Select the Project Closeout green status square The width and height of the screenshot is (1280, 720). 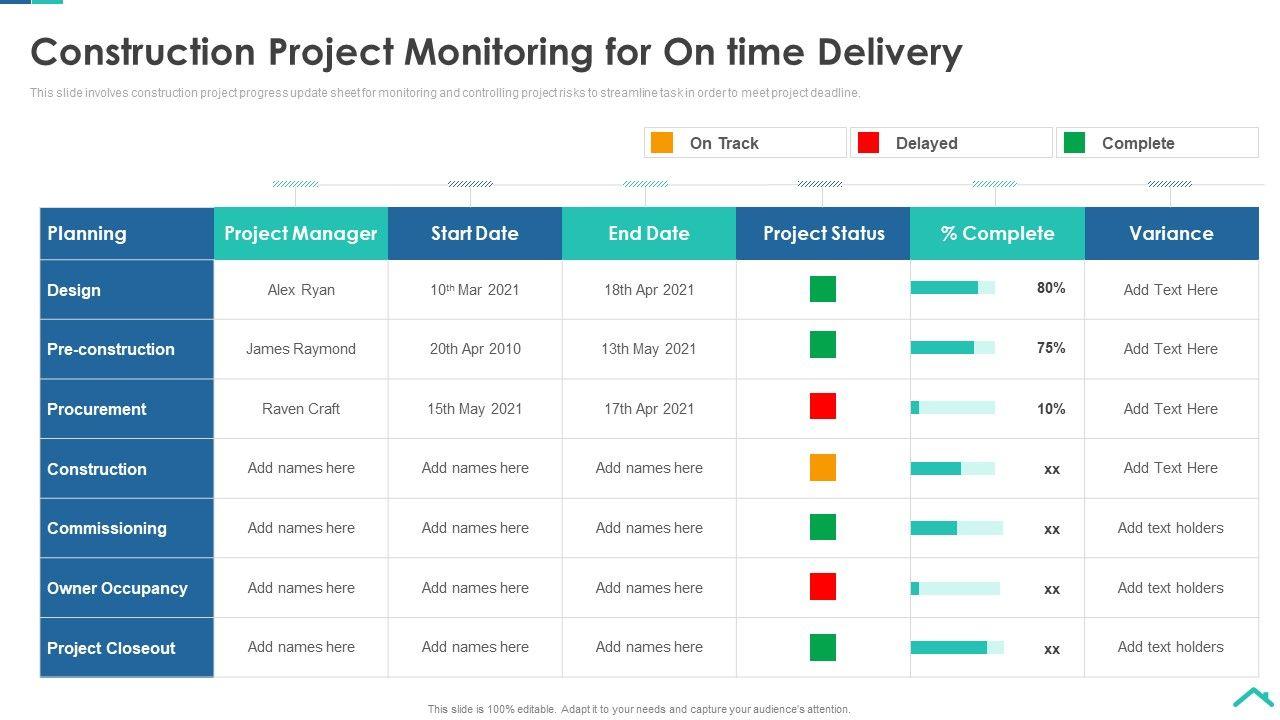(822, 647)
